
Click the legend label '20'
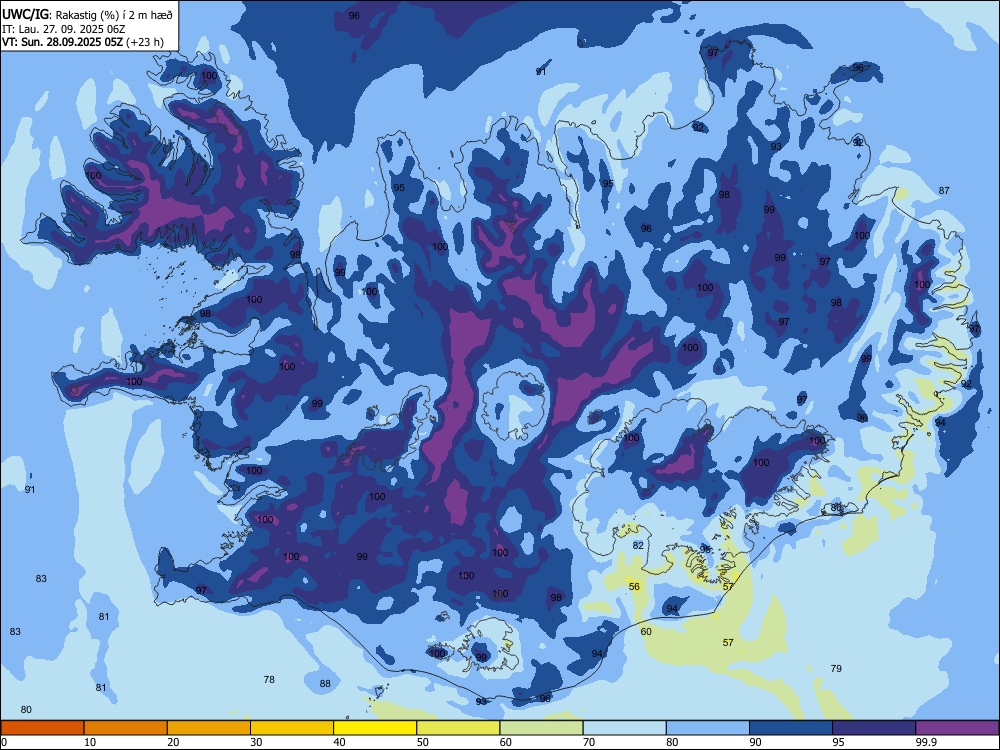(173, 742)
